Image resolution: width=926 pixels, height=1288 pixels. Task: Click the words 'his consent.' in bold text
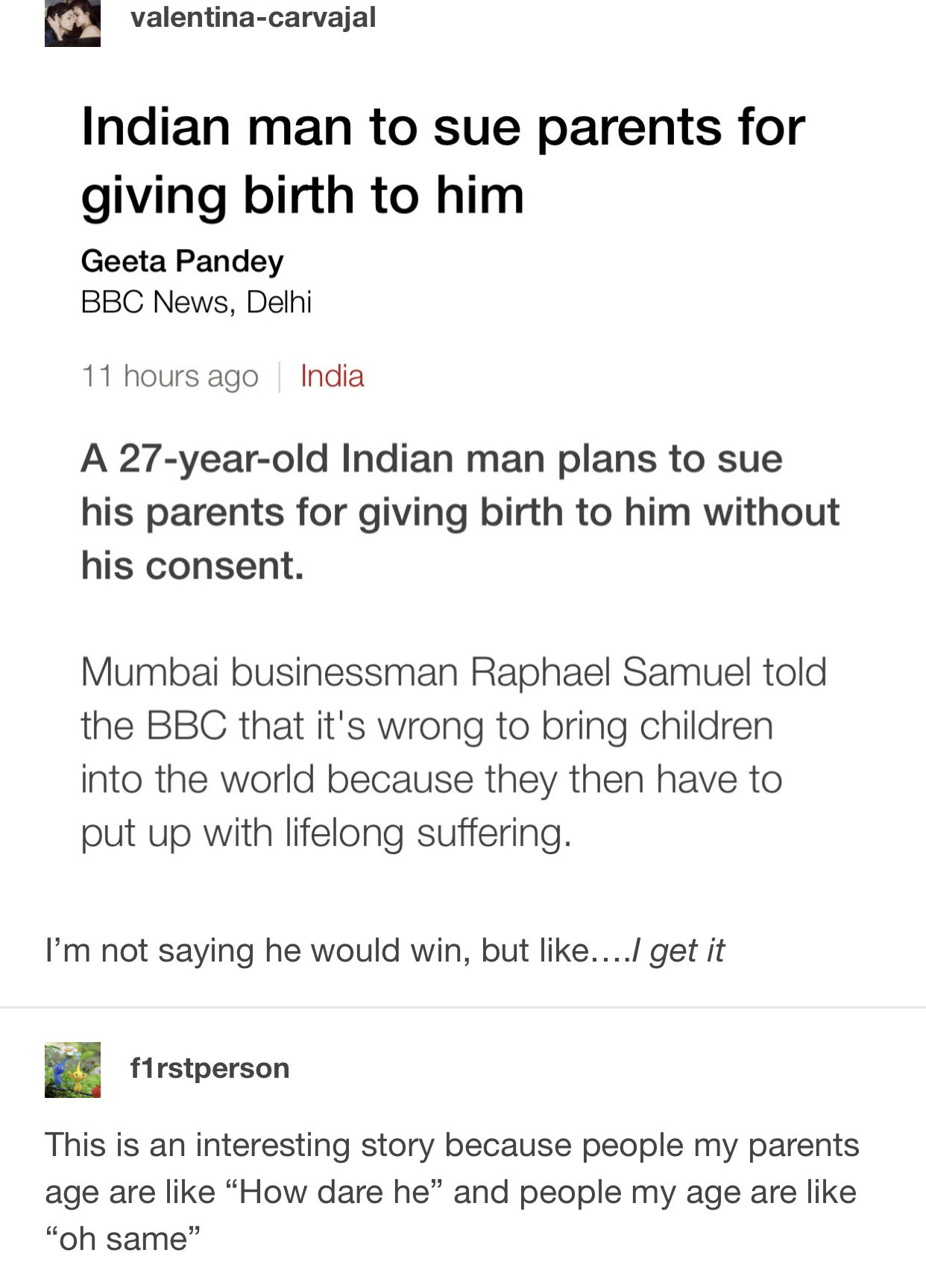(192, 566)
